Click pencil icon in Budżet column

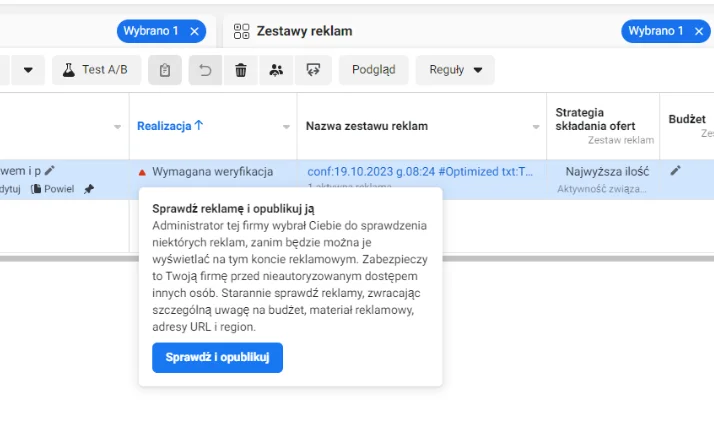tap(676, 171)
